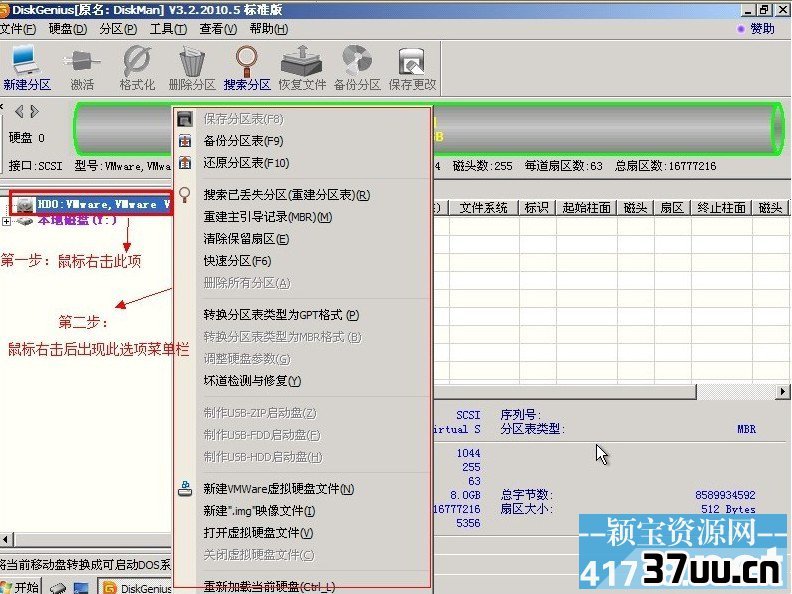Choose 快速分区(F6) menu entry
The height and width of the screenshot is (594, 792).
tap(237, 261)
